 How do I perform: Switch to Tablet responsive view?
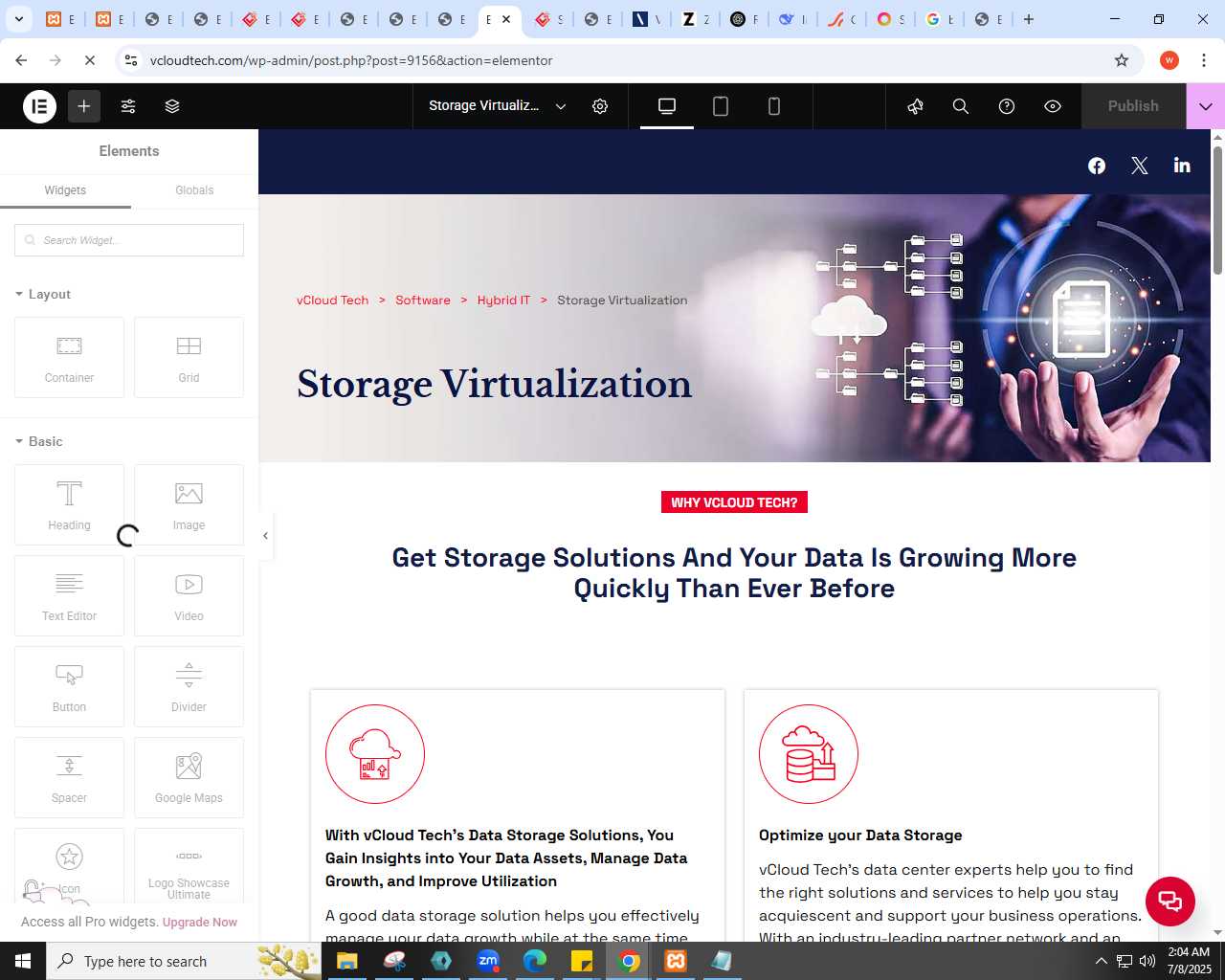[x=721, y=106]
